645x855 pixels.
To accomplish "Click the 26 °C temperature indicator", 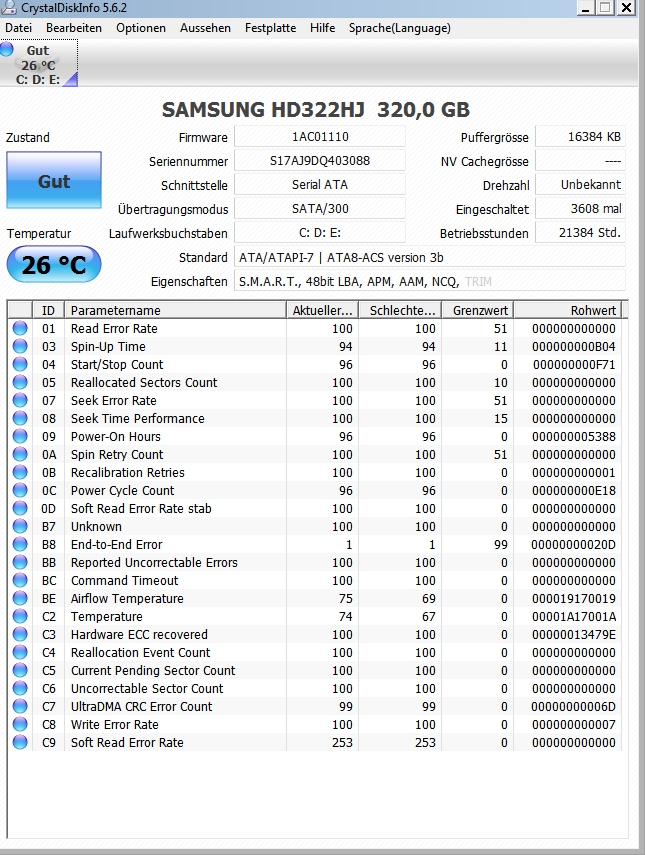I will [54, 264].
